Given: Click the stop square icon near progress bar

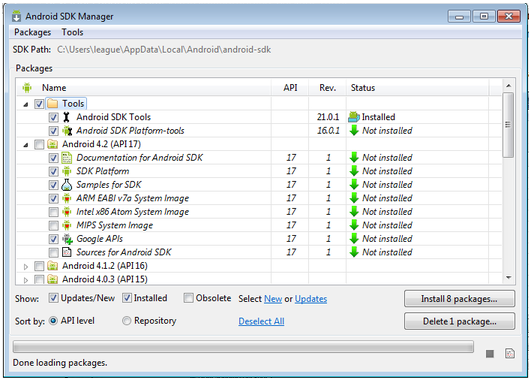Looking at the screenshot, I should [x=490, y=354].
